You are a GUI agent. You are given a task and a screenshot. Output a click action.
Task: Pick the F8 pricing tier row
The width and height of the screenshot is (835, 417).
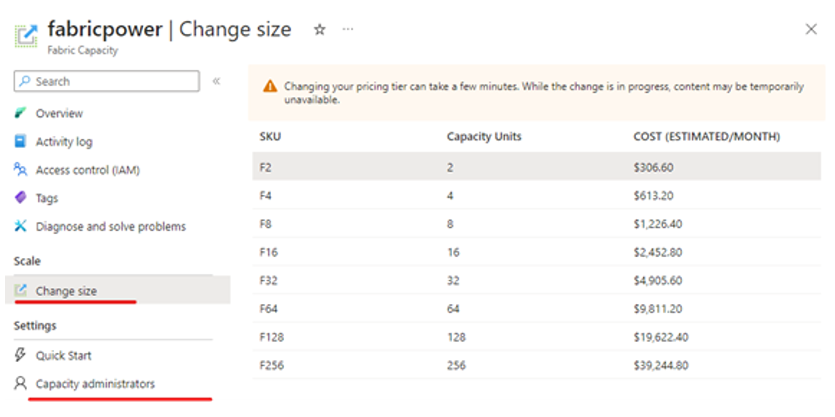(x=536, y=224)
